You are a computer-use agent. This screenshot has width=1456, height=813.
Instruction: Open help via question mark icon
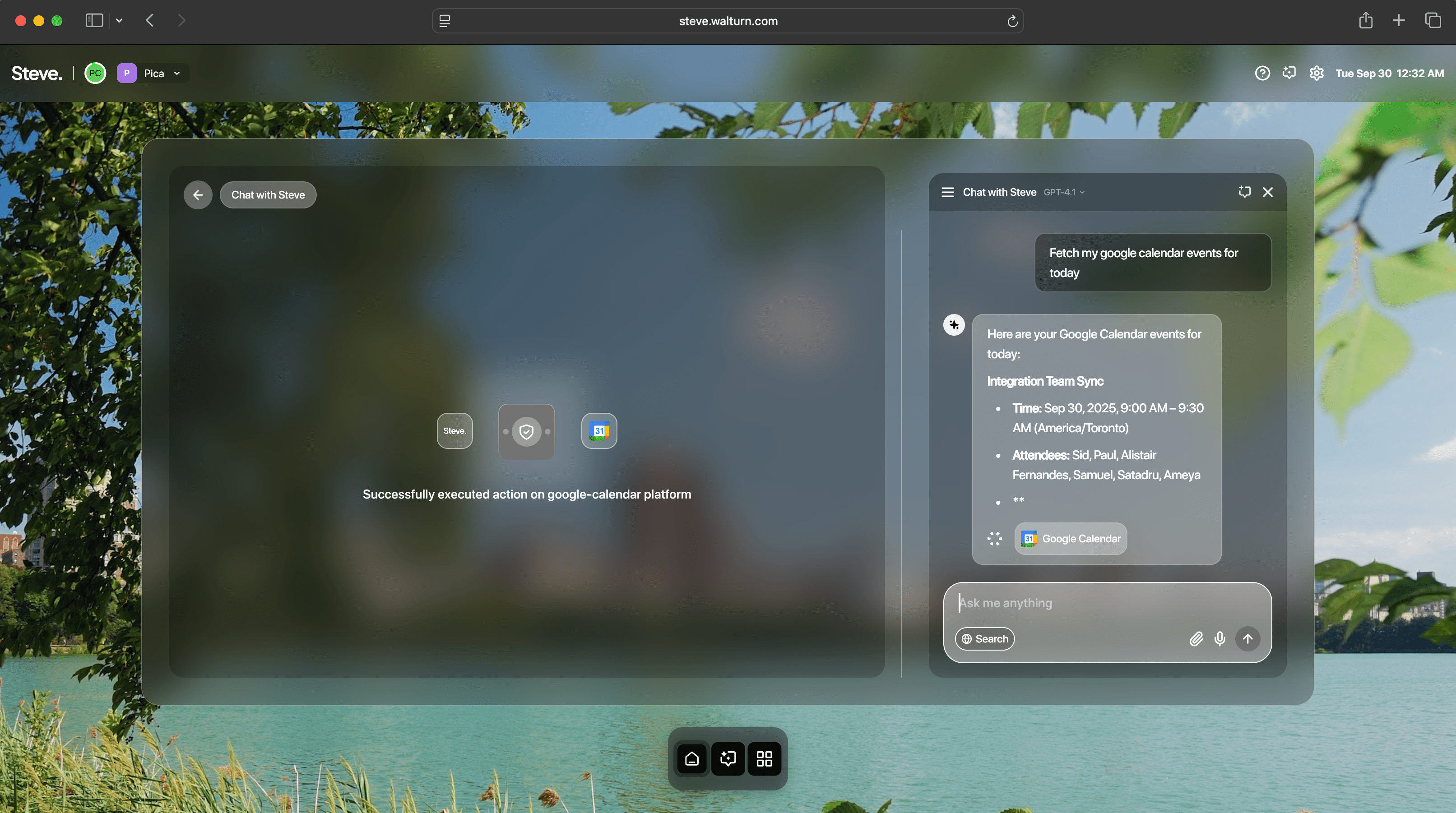pyautogui.click(x=1262, y=74)
